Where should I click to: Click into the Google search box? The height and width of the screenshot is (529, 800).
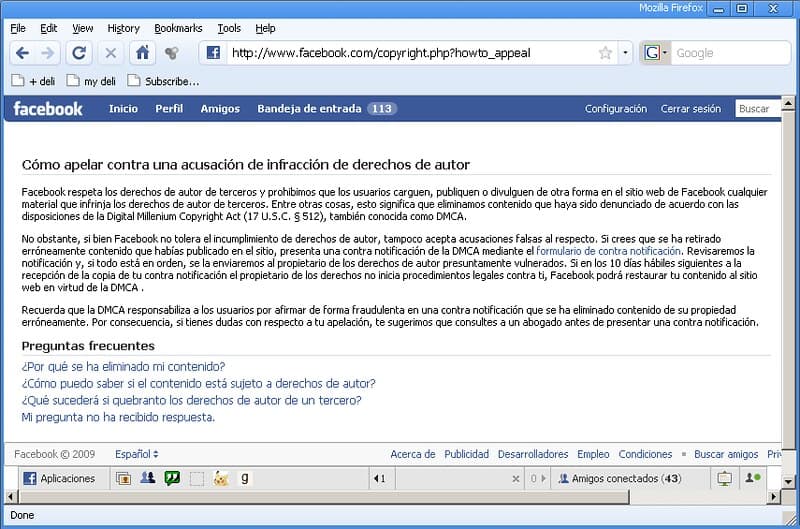tap(730, 53)
